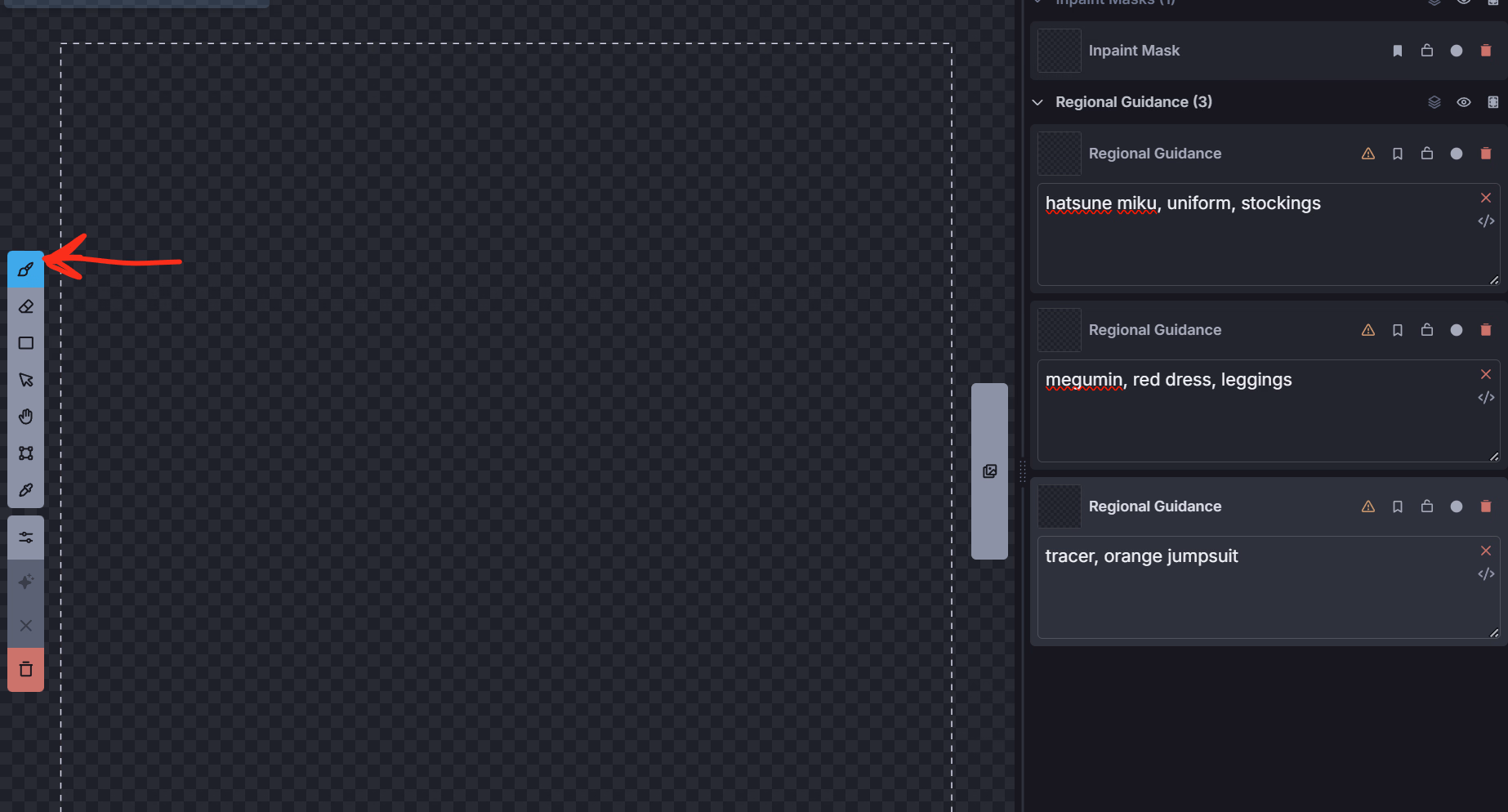Open tracer layer fill color circle
This screenshot has height=812, width=1508.
(1457, 506)
